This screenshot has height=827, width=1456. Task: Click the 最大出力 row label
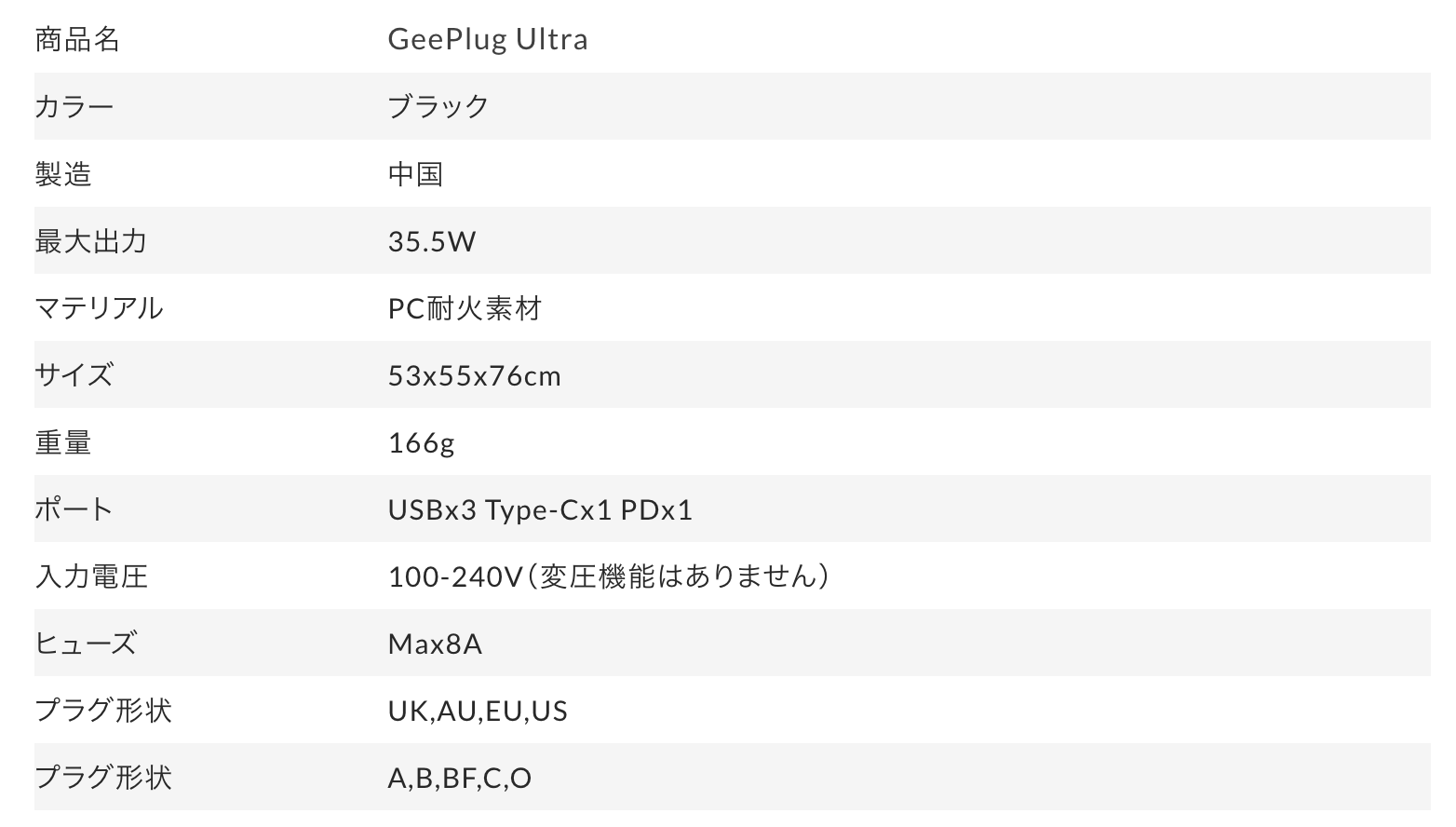tap(91, 241)
